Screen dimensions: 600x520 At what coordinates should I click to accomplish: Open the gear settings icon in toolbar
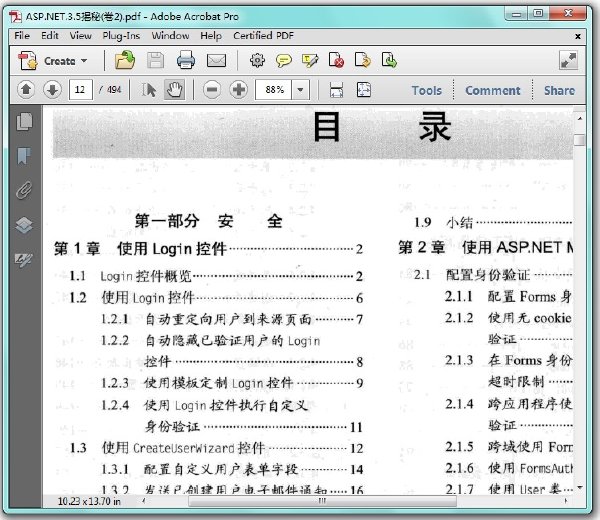point(257,60)
